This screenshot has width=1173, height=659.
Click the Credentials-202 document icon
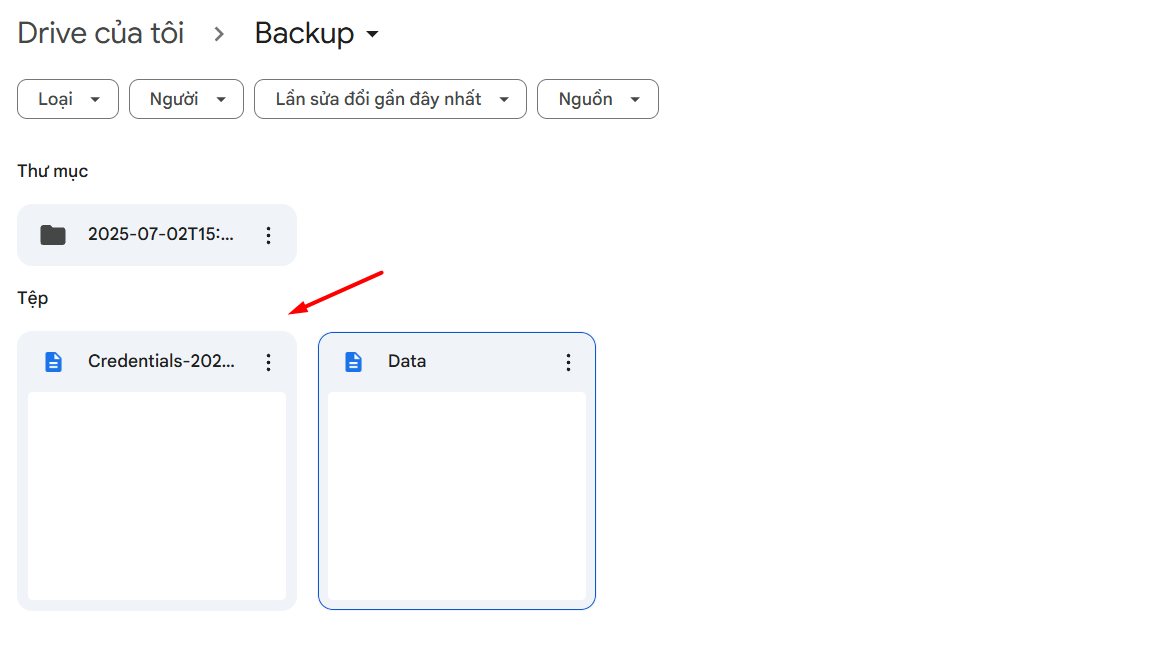tap(53, 362)
